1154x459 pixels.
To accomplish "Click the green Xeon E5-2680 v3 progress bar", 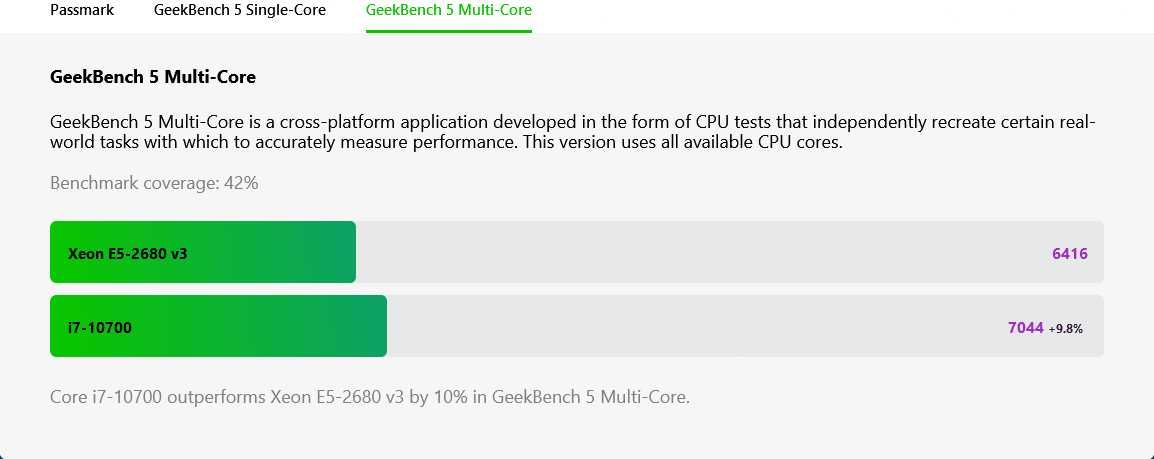I will pos(203,252).
